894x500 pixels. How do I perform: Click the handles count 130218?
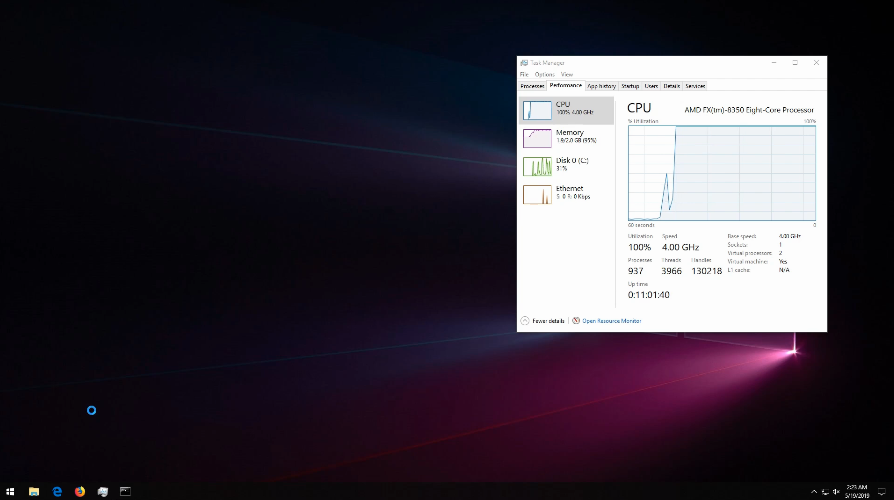tap(706, 271)
